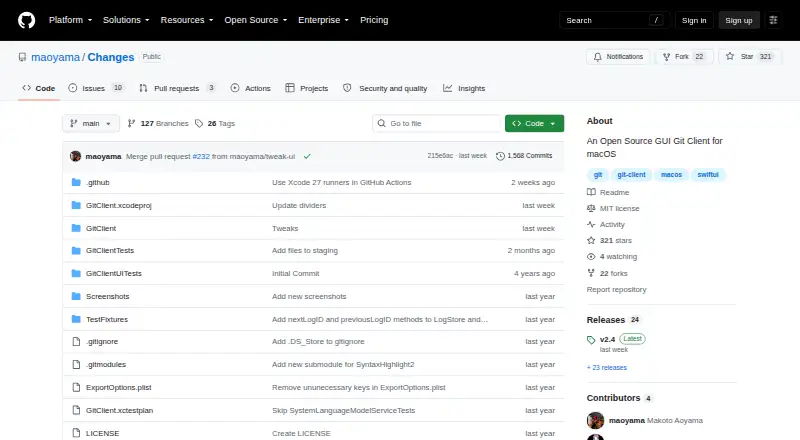This screenshot has height=440, width=800.
Task: Click the forks icon in About
Action: (591, 273)
